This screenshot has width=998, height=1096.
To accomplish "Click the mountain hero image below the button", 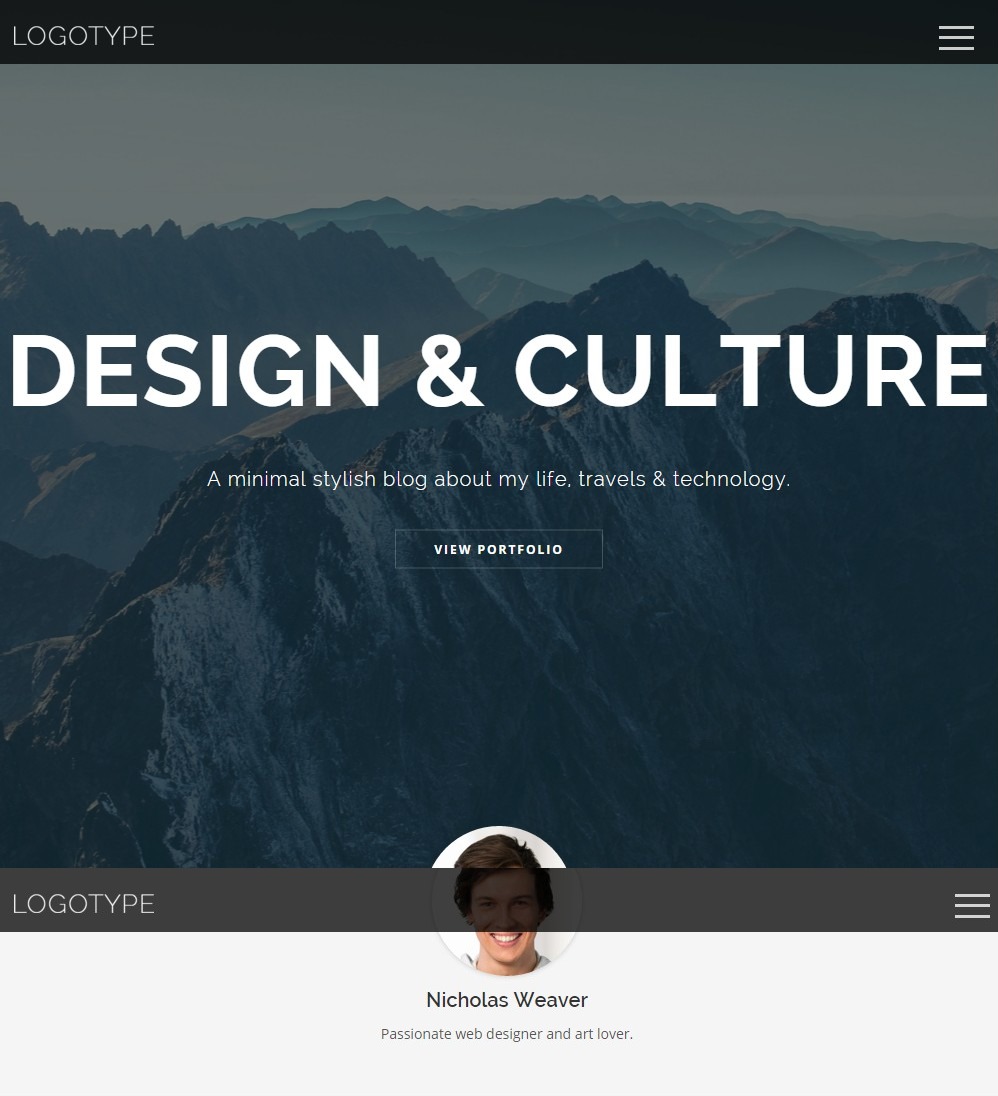I will [x=498, y=699].
